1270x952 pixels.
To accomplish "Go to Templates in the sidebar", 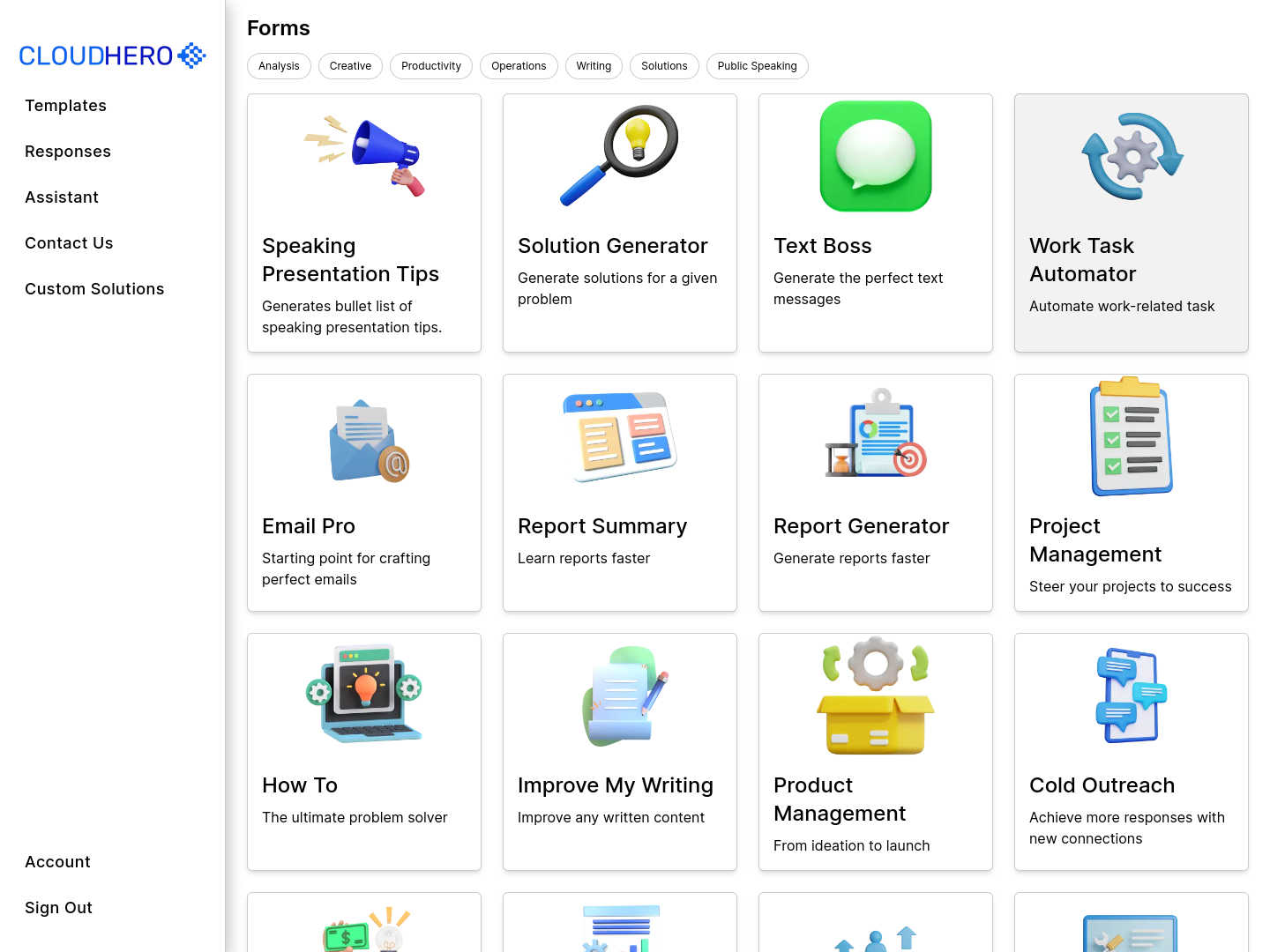I will tap(66, 106).
